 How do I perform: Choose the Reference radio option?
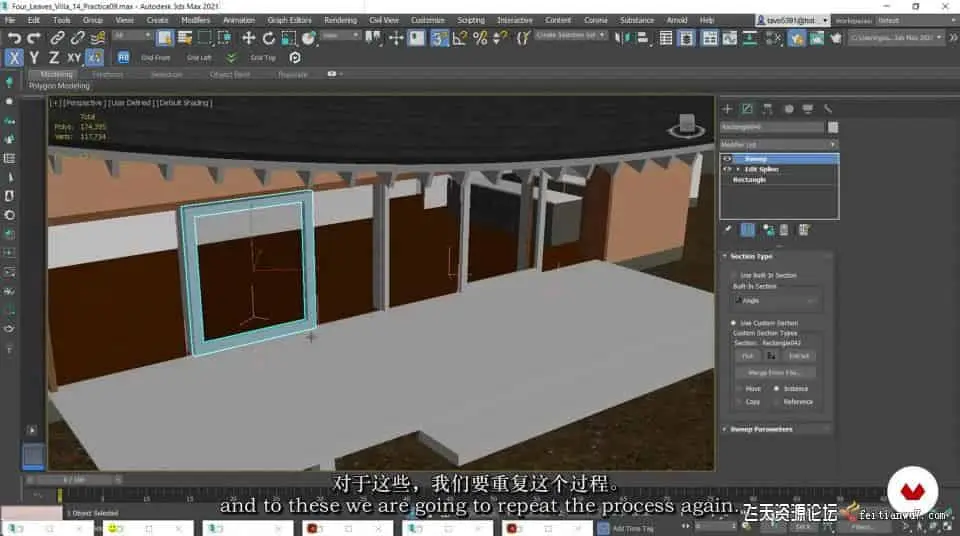click(776, 402)
